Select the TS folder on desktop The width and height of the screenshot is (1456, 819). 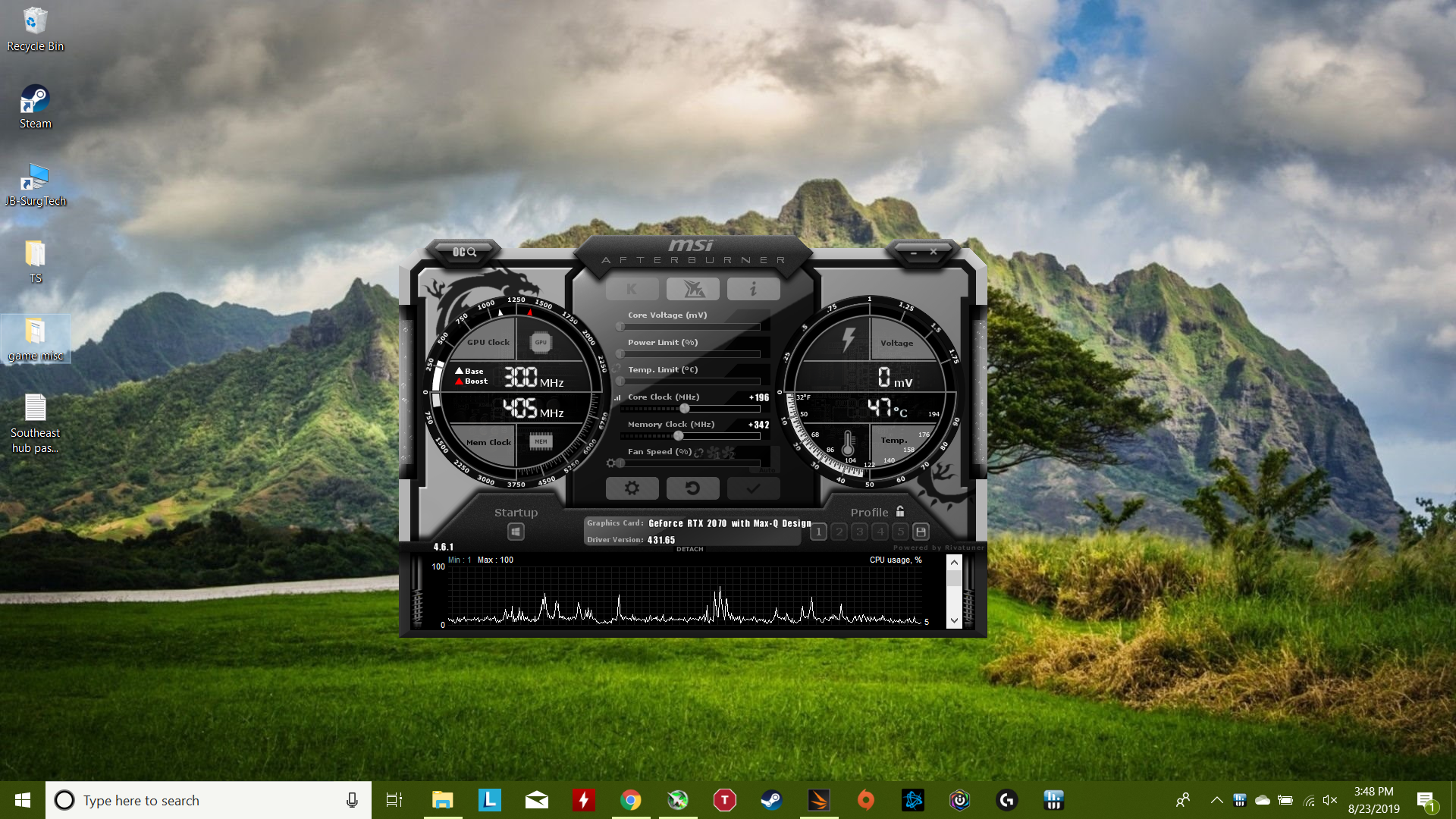point(35,262)
